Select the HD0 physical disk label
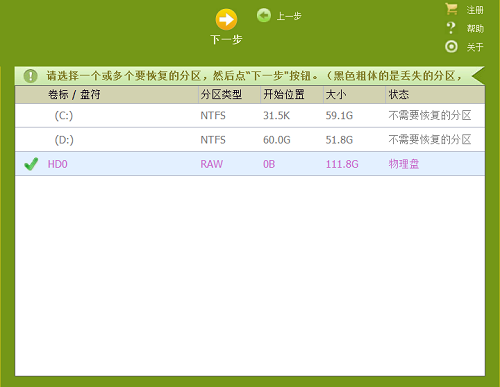 (58, 164)
